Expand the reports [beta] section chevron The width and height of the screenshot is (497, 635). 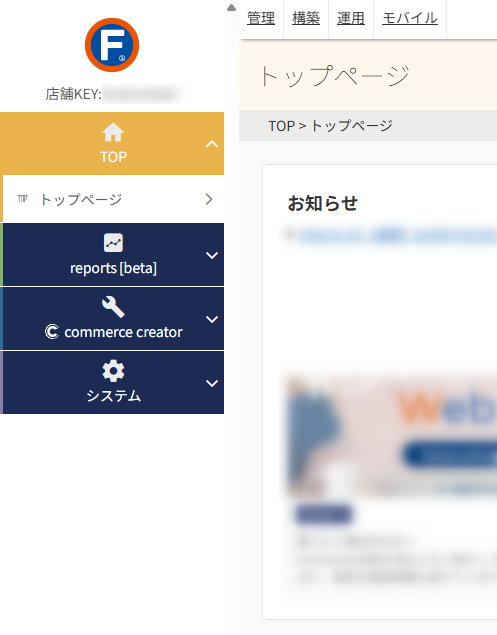coord(212,255)
